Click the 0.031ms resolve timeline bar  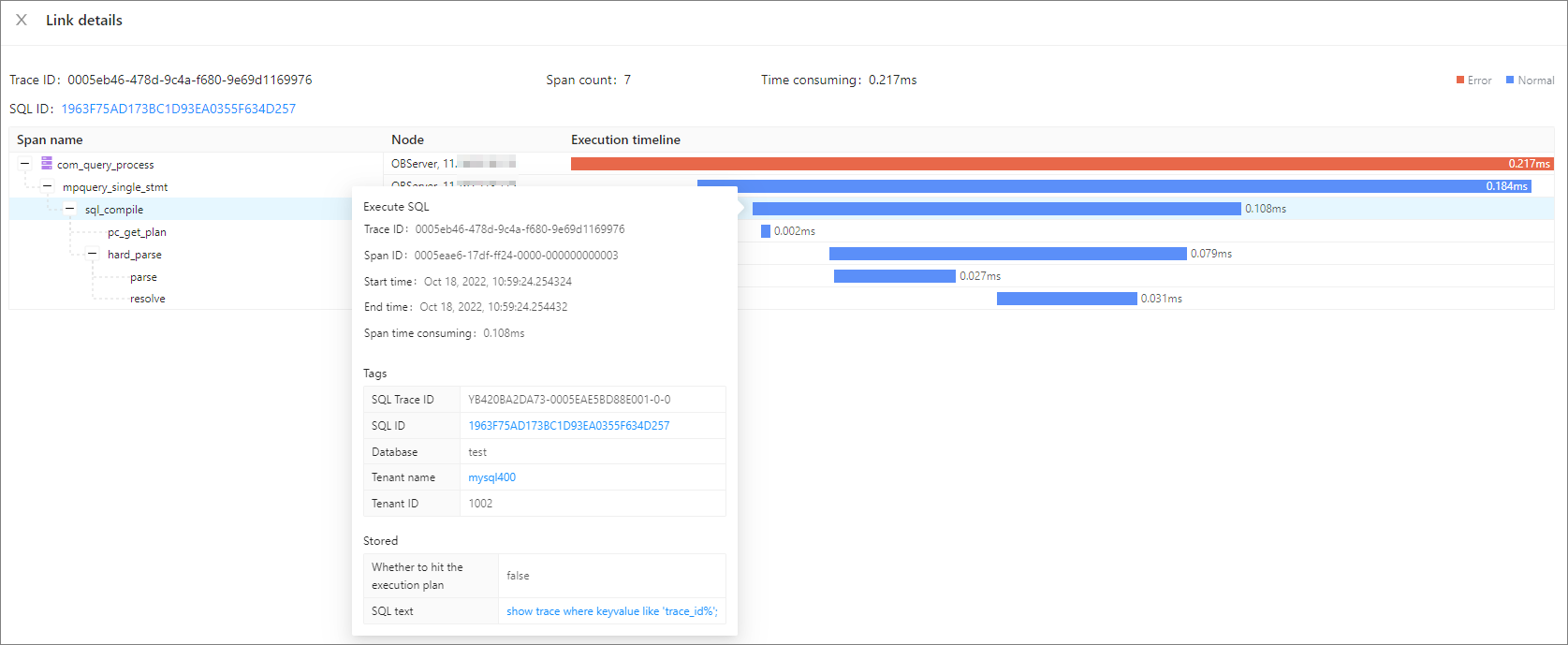(x=1066, y=299)
